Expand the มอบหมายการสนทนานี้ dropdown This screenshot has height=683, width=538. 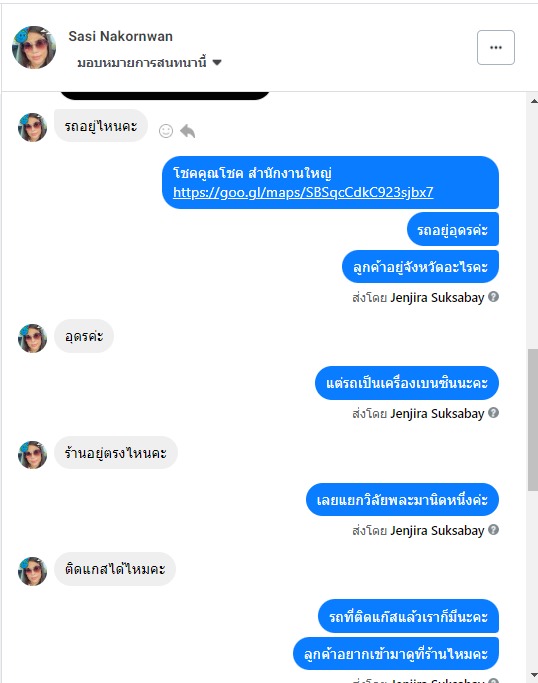[x=149, y=63]
